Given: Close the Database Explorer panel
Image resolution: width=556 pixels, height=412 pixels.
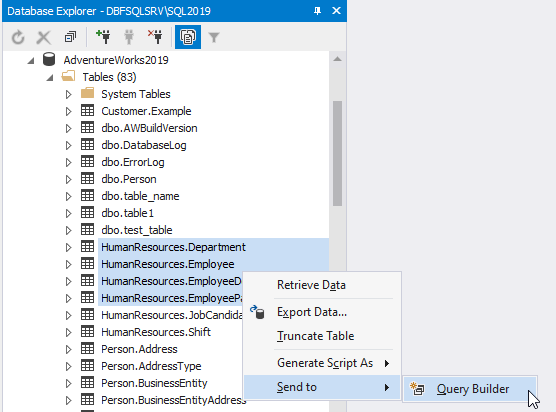Looking at the screenshot, I should (x=336, y=11).
